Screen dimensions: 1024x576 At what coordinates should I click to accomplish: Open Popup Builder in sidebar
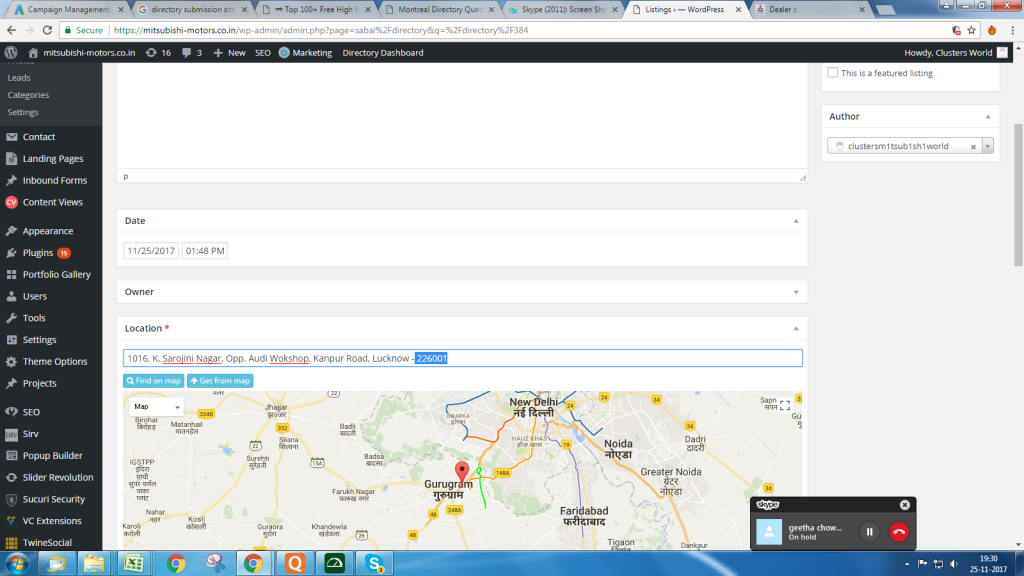[52, 456]
